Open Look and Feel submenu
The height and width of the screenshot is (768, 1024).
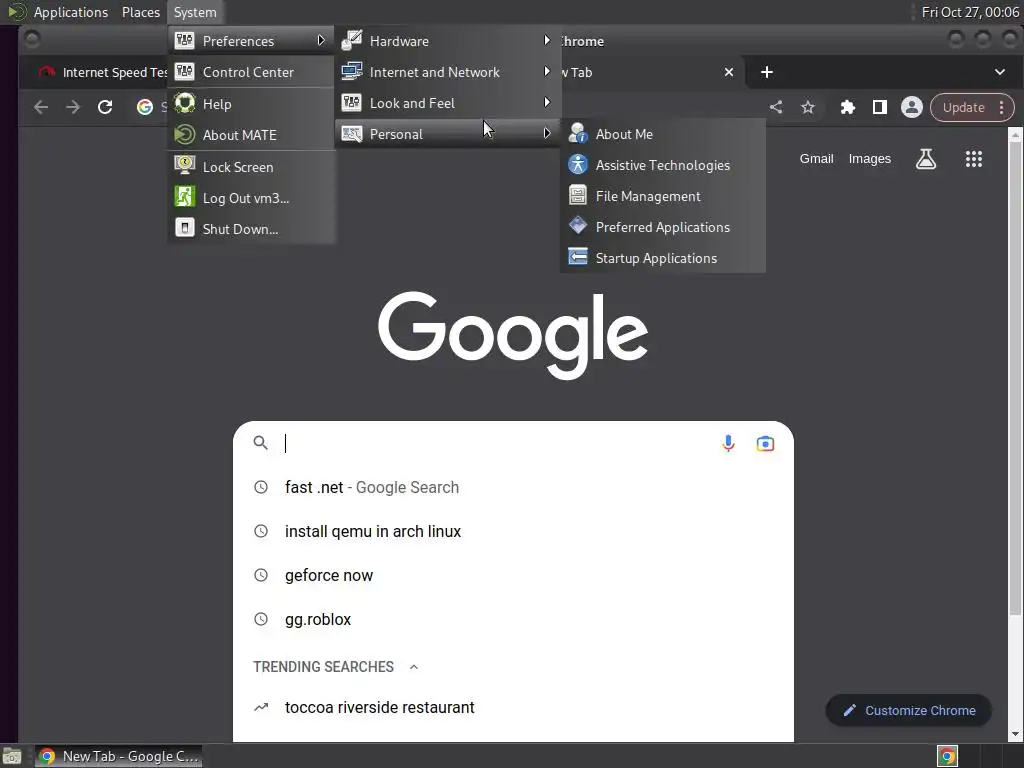(x=447, y=103)
